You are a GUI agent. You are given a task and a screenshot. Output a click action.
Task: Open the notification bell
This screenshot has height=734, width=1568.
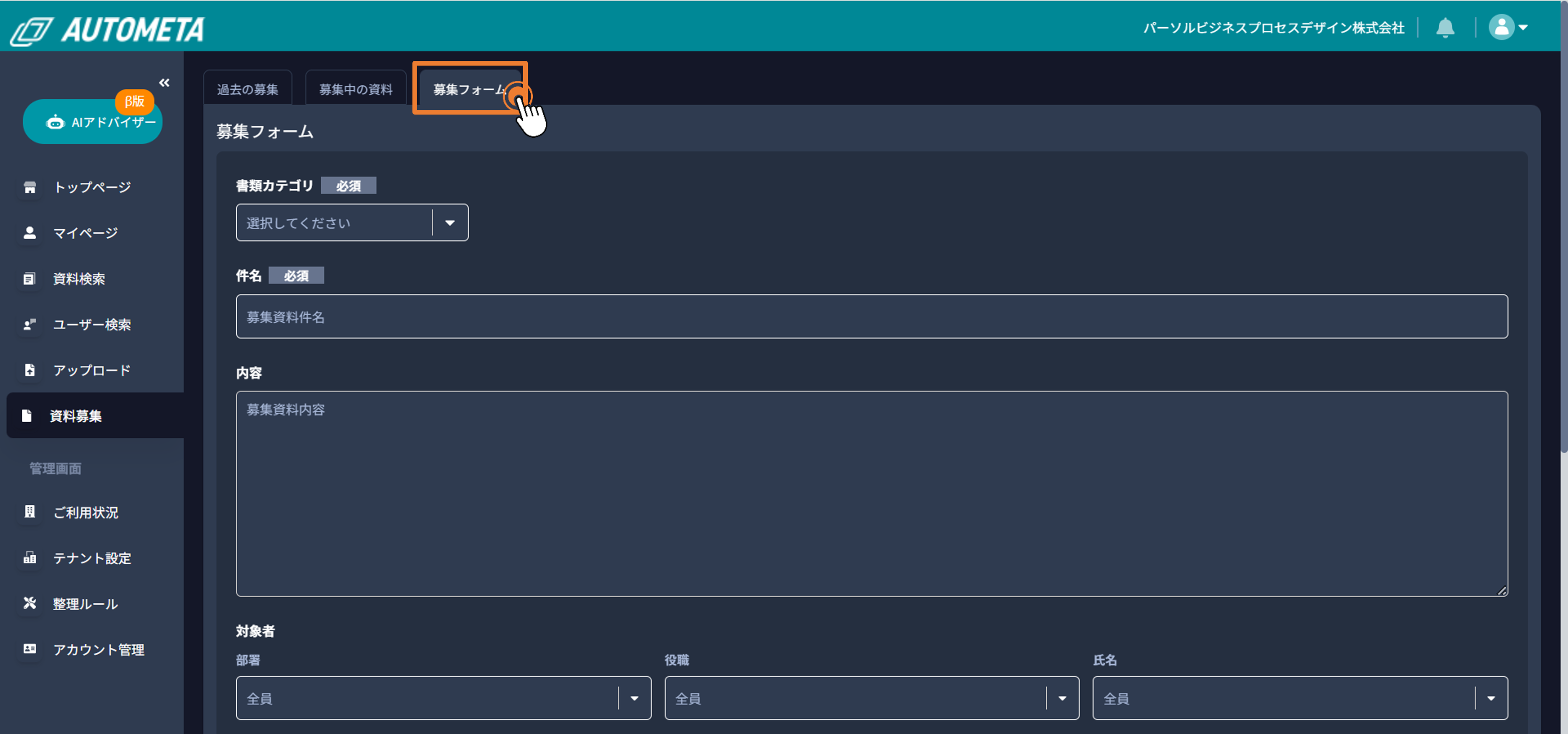[1445, 28]
